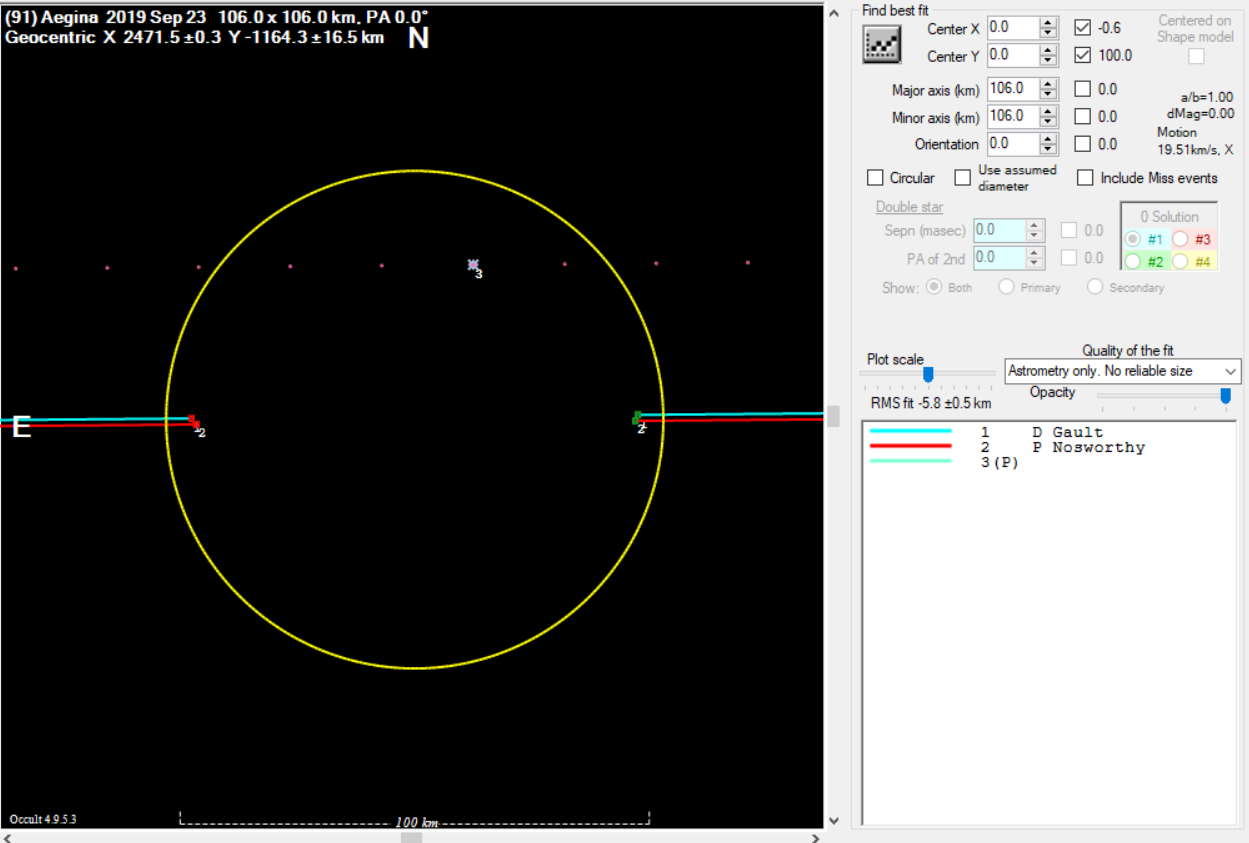Screen dimensions: 1249x843
Task: Click the Plot scale slider handle
Action: (928, 374)
